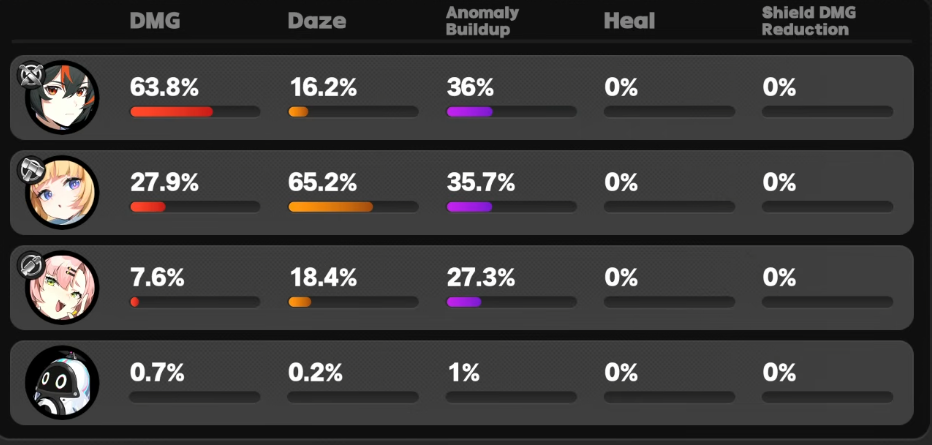The image size is (932, 445).
Task: Click the 63.8% red DMG bar
Action: pyautogui.click(x=171, y=112)
